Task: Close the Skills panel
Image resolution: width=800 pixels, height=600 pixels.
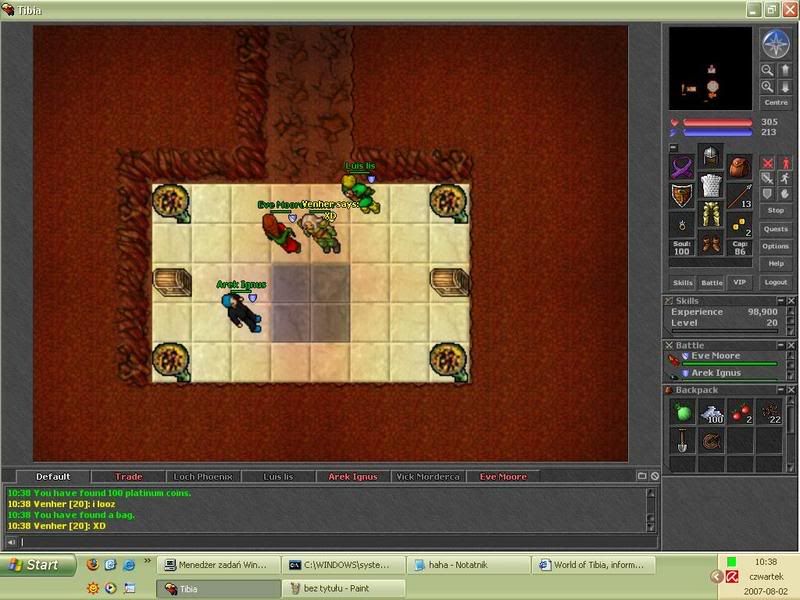Action: click(x=791, y=301)
